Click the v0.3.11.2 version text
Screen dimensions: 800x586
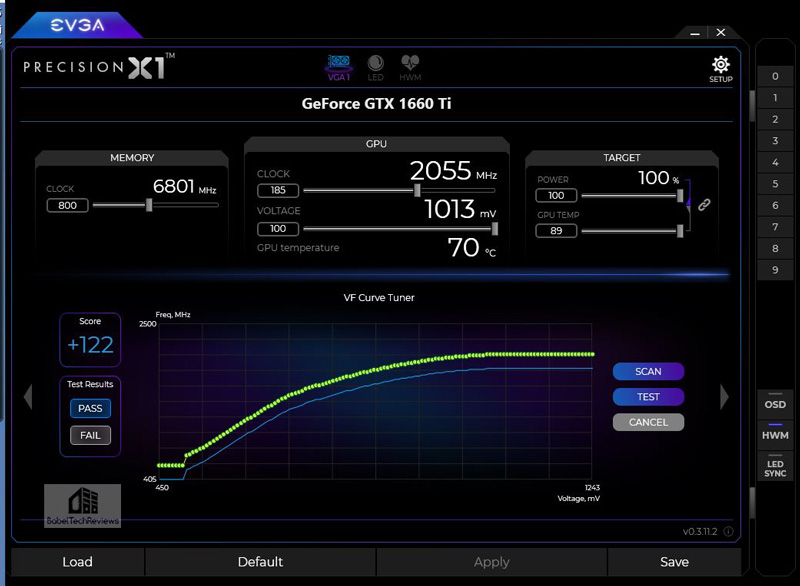pyautogui.click(x=699, y=531)
